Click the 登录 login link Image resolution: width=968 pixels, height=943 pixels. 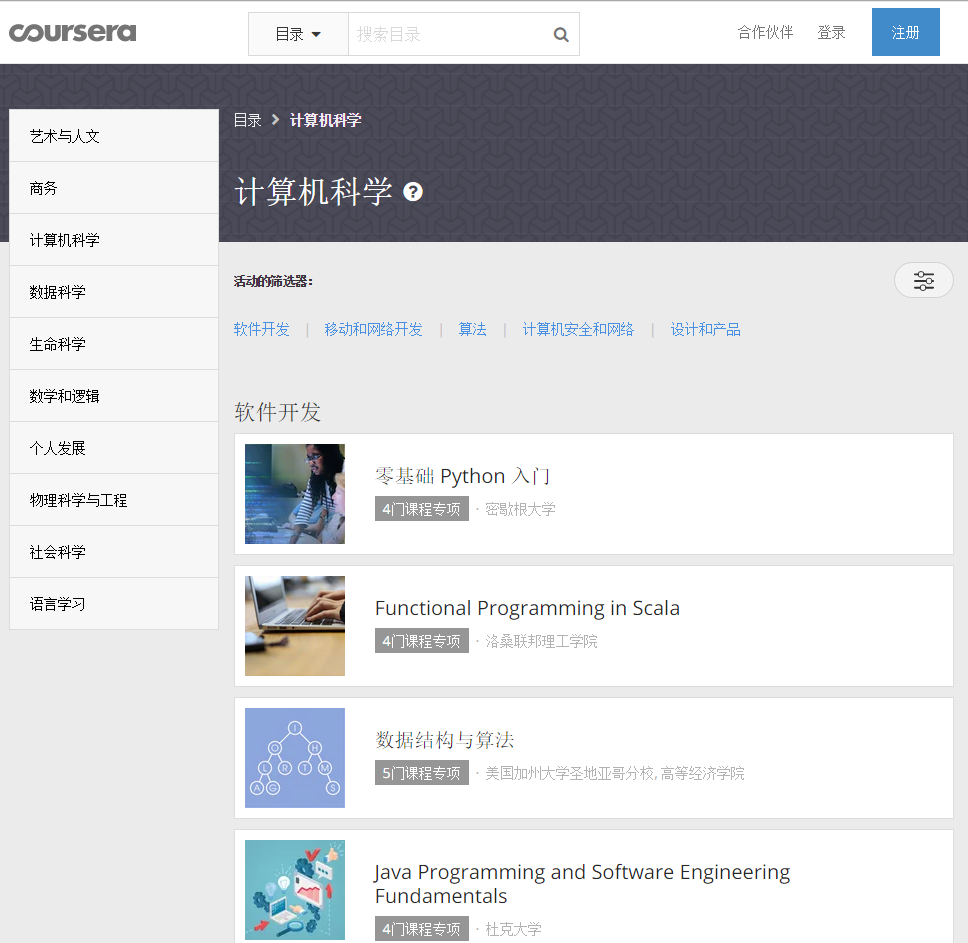pos(831,32)
